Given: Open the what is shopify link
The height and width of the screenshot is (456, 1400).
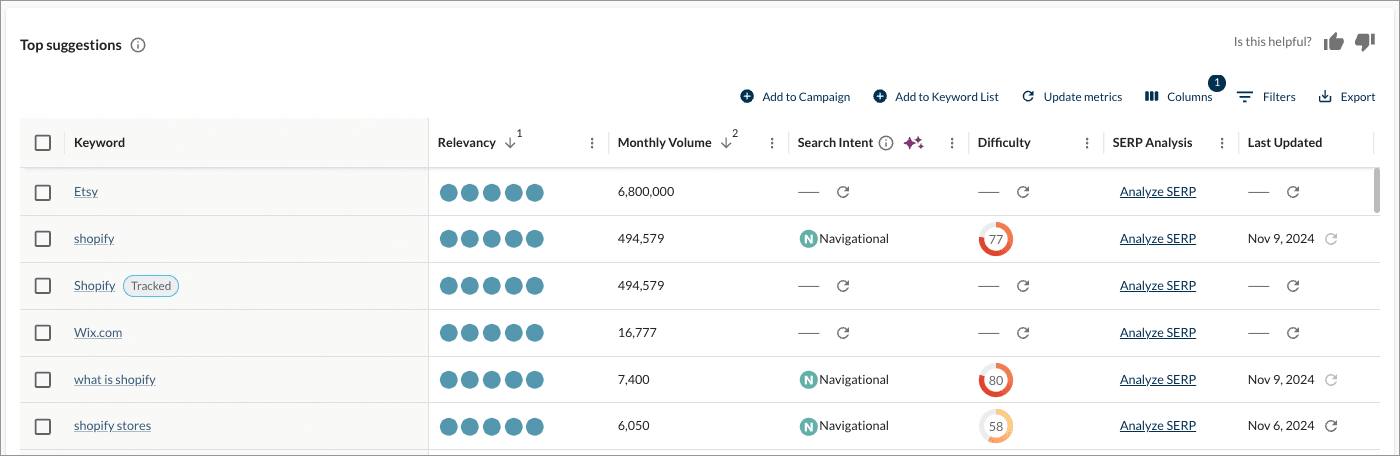Looking at the screenshot, I should point(115,380).
